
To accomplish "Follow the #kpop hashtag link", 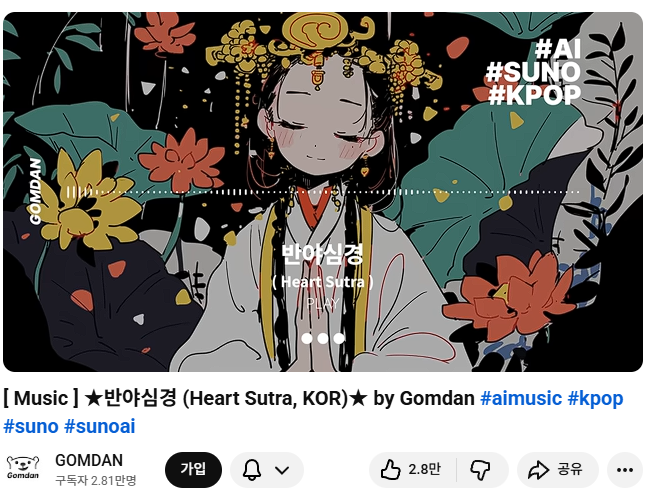I will click(595, 398).
